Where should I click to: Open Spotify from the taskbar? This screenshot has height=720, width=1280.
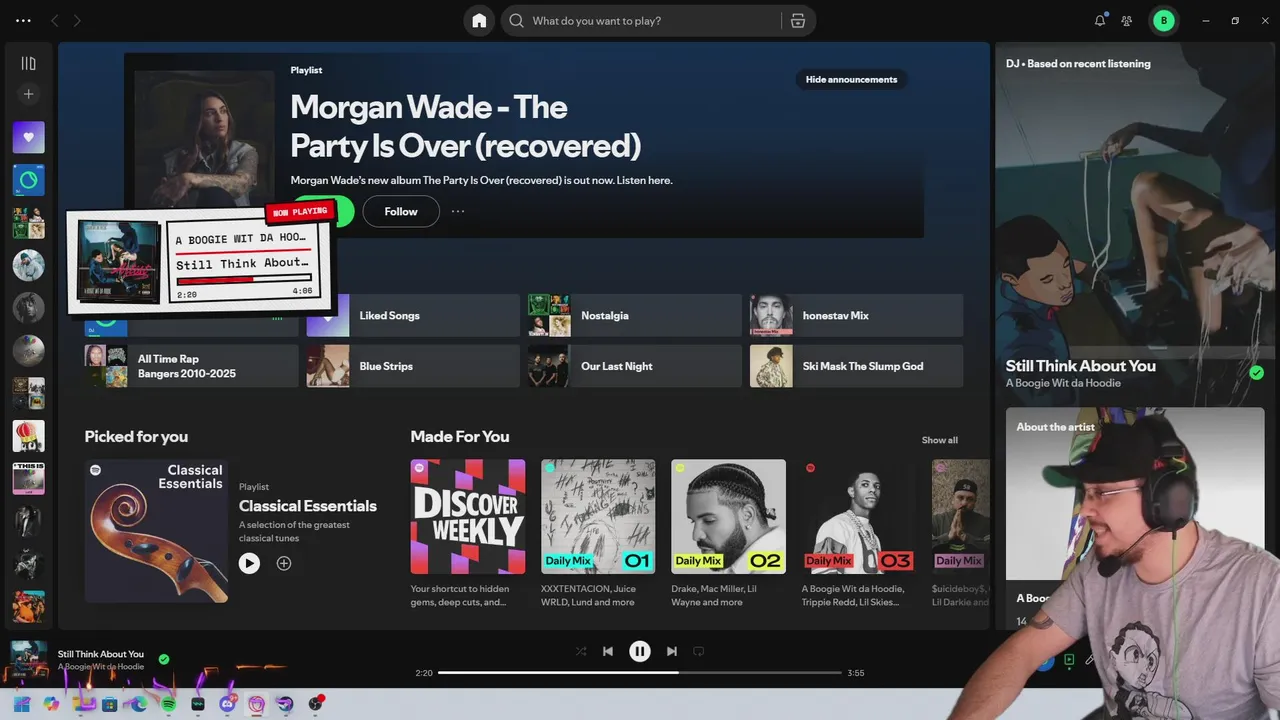pyautogui.click(x=169, y=704)
